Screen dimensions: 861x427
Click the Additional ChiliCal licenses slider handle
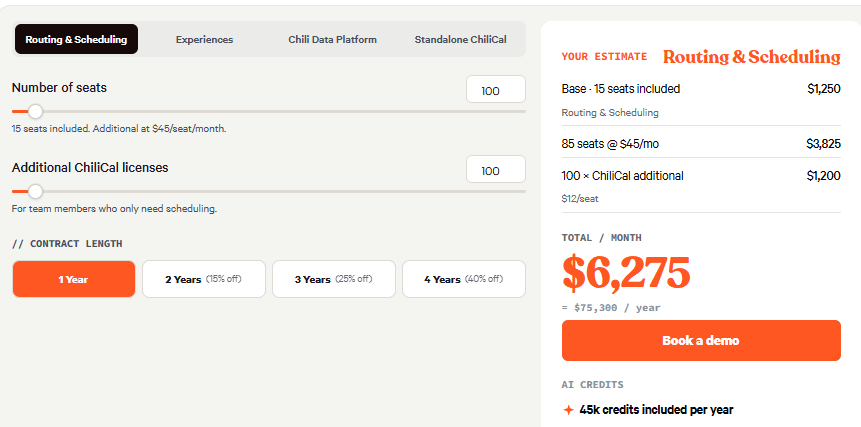(x=35, y=192)
